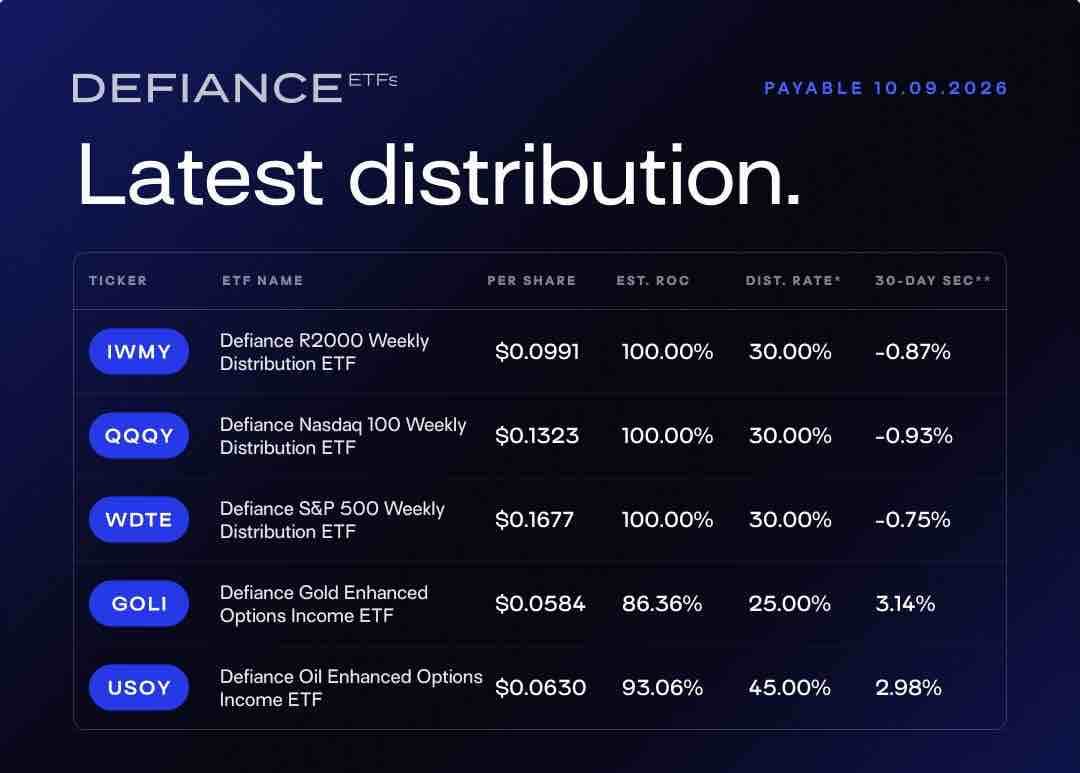Click the Payable 10.09.2026 date text
Viewport: 1080px width, 773px height.
pyautogui.click(x=886, y=88)
